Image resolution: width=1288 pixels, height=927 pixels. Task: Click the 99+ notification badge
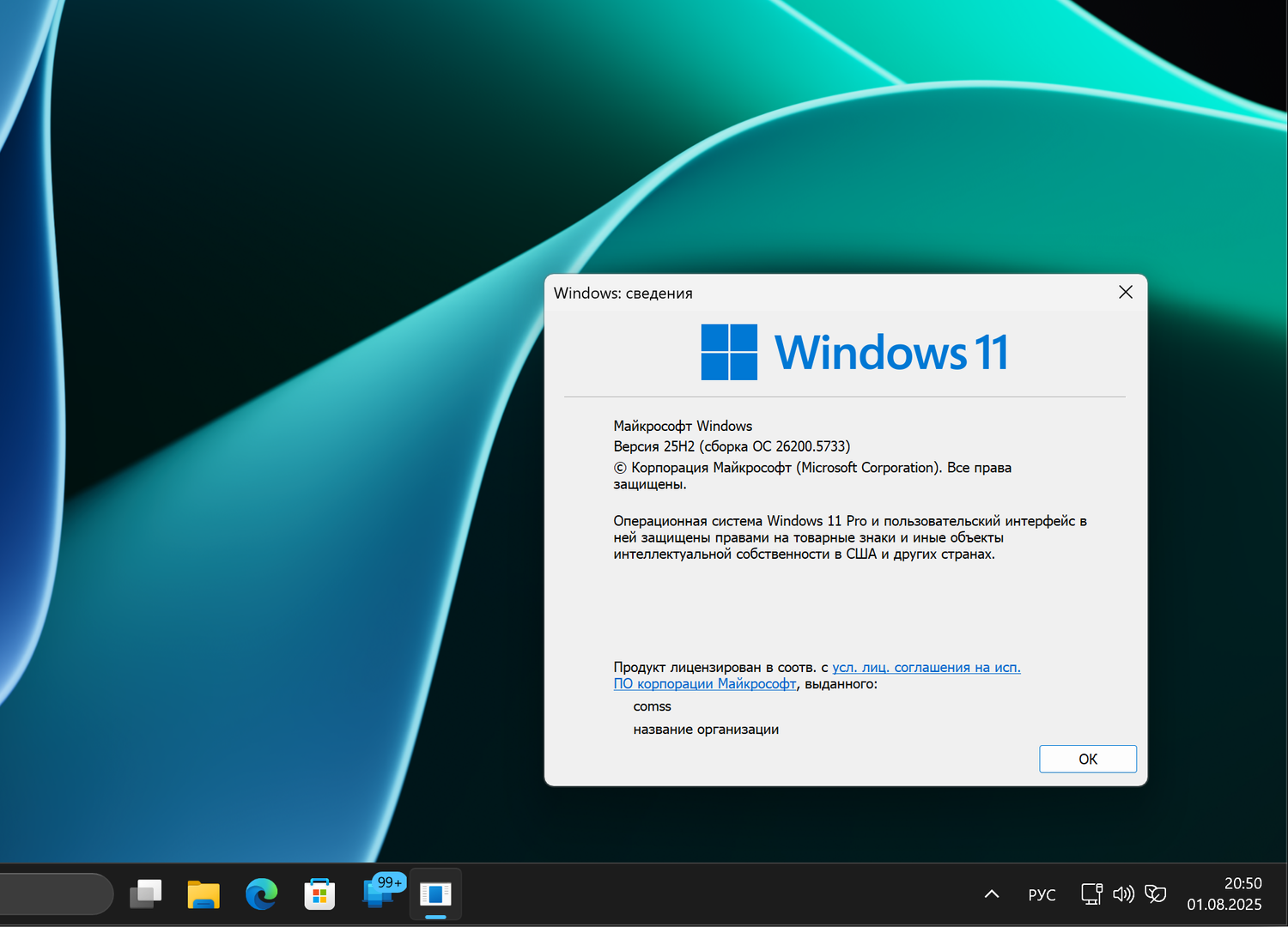tap(388, 882)
